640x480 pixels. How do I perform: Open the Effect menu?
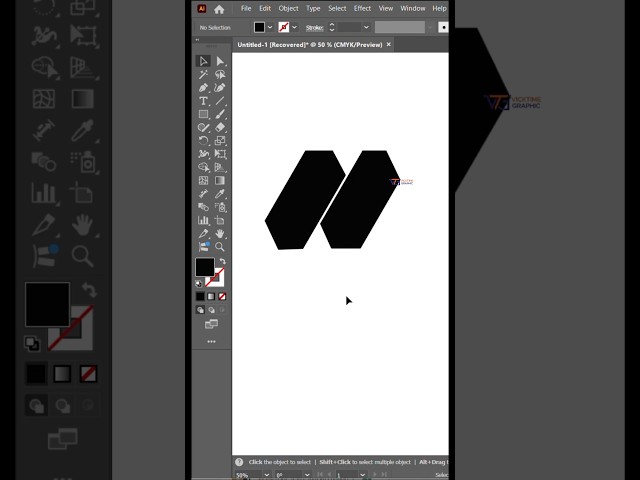click(x=362, y=9)
